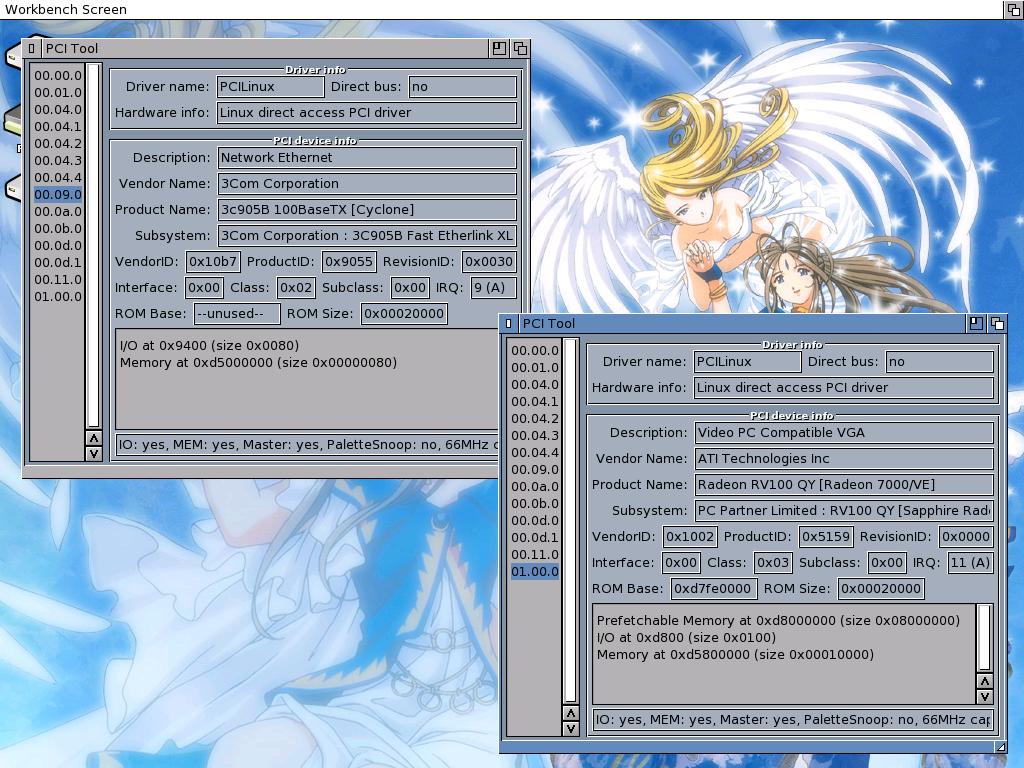Click front PCI Tool window title bar

point(741,323)
